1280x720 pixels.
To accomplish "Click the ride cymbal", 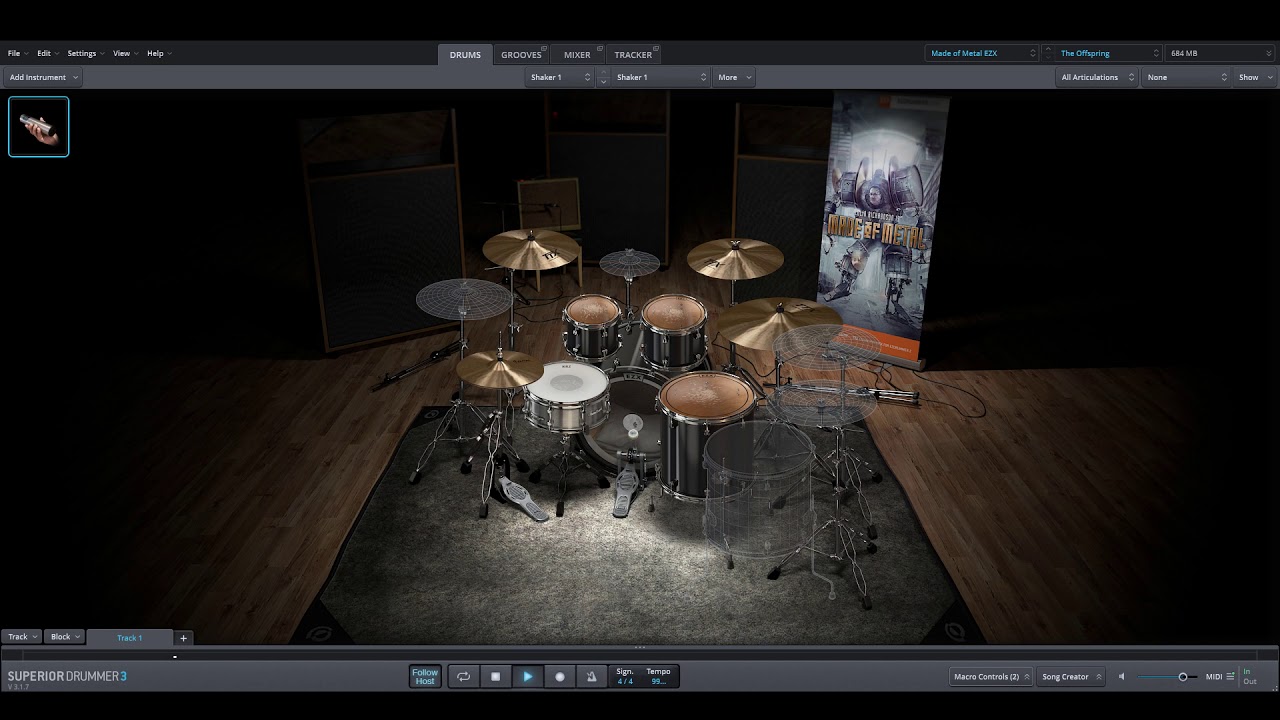I will (x=780, y=323).
